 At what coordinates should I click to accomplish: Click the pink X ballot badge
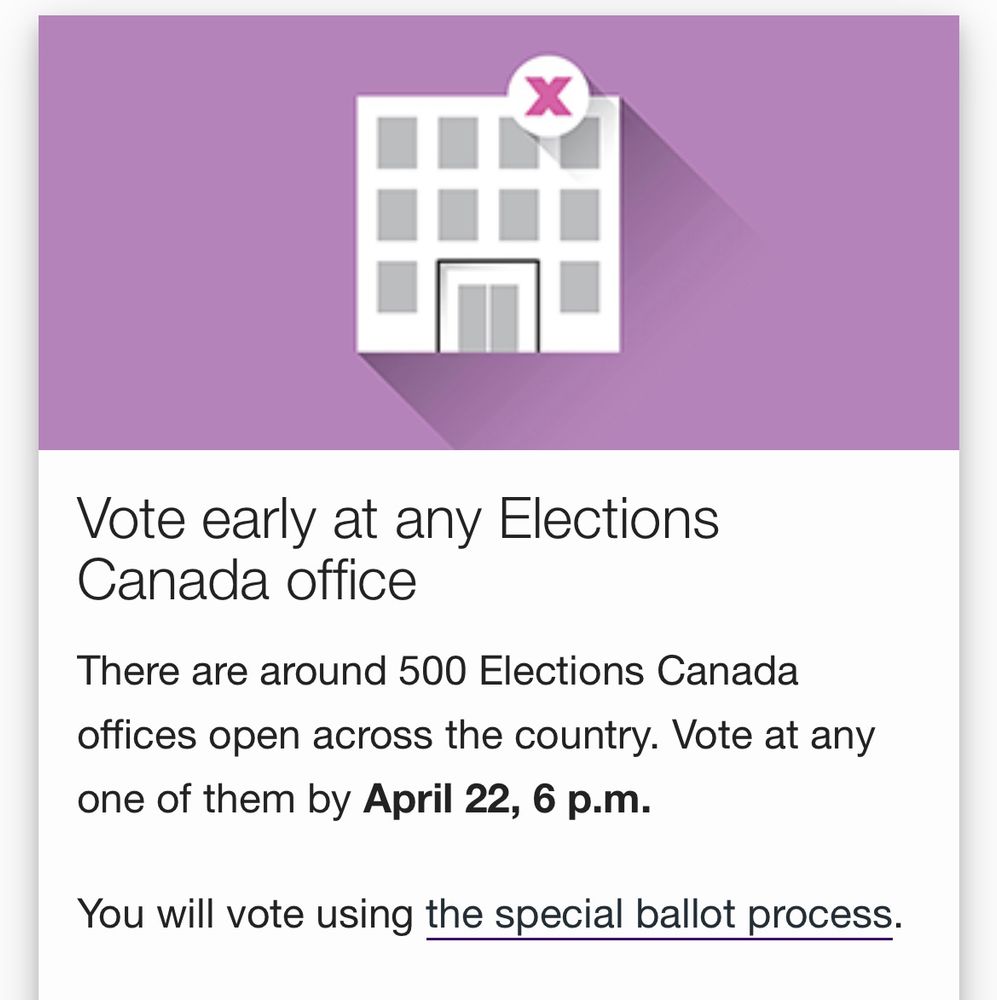click(x=548, y=96)
